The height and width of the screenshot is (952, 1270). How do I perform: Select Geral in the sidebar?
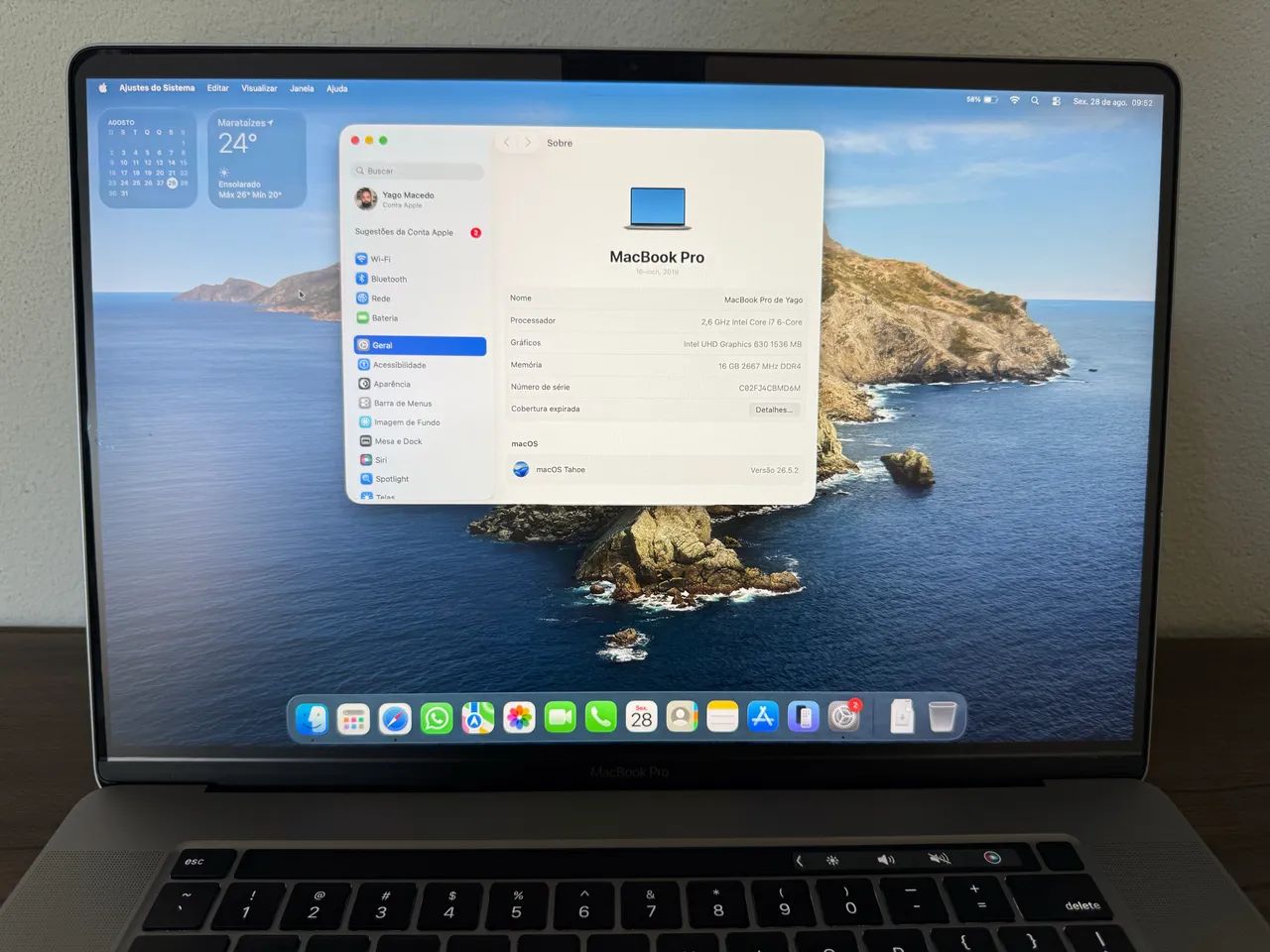(x=420, y=345)
